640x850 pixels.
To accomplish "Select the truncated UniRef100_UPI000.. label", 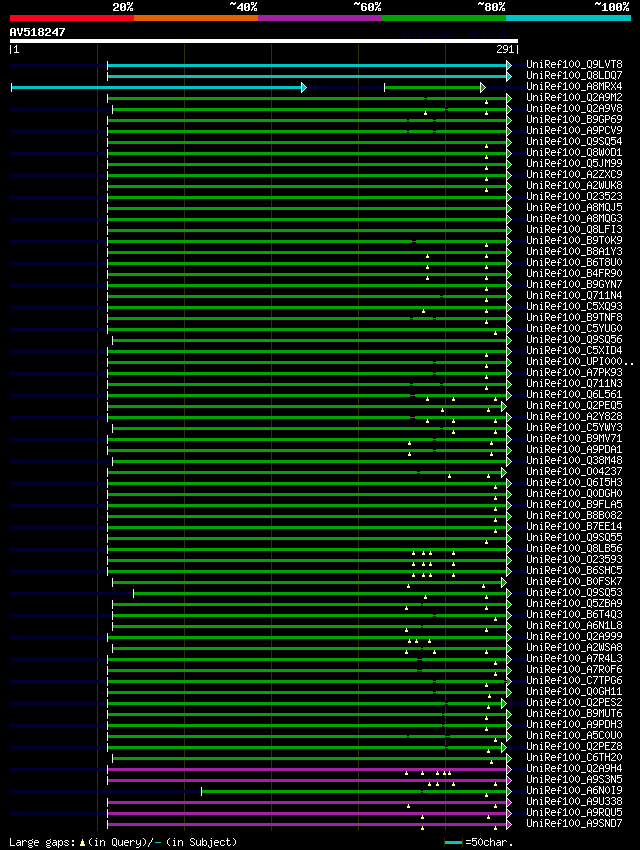I will click(x=580, y=362).
